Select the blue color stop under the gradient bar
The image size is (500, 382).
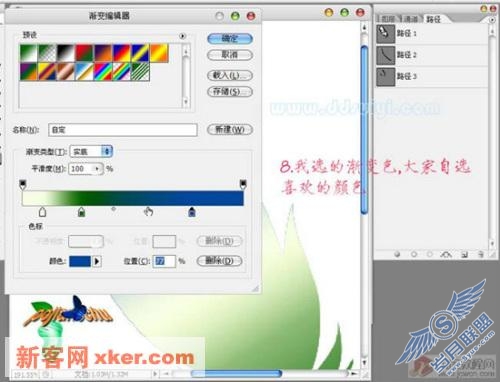click(x=192, y=211)
